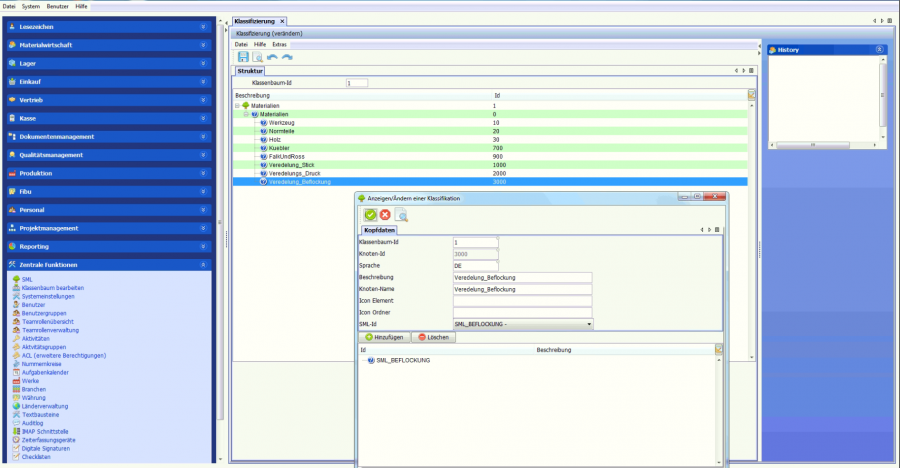Click the red X cancel icon in dialog
This screenshot has height=468, width=900.
pyautogui.click(x=385, y=215)
